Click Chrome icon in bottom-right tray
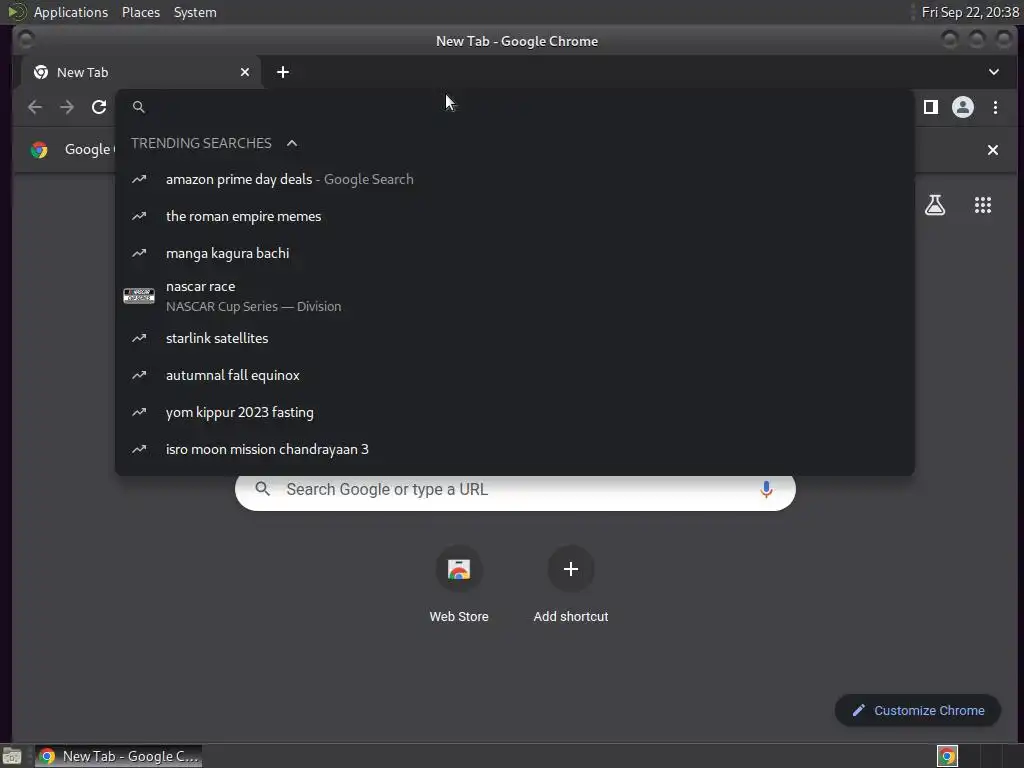The width and height of the screenshot is (1024, 768). click(947, 756)
